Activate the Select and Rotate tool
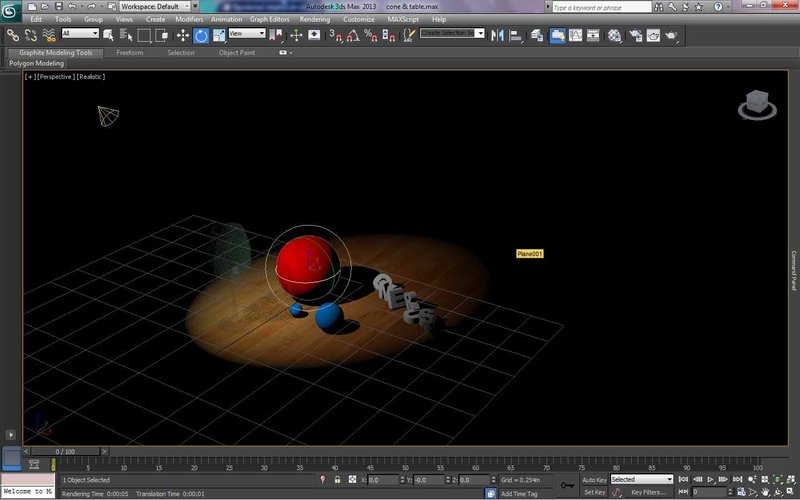 (x=201, y=35)
